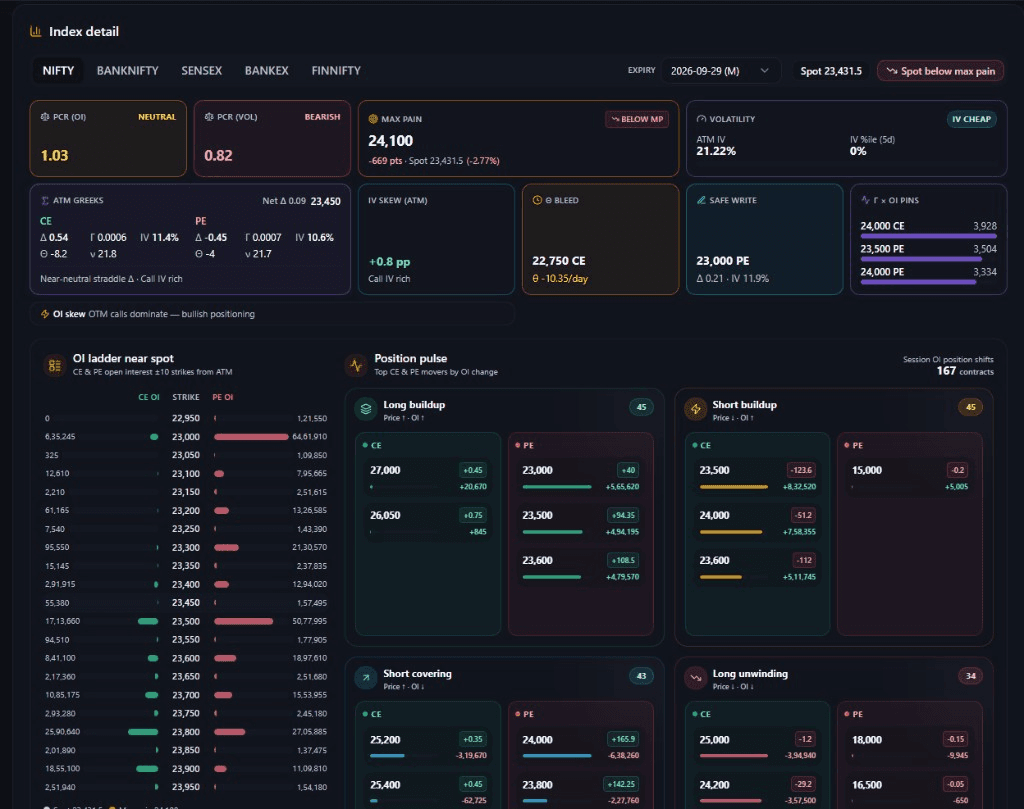Click the PCR (VOL) scale icon
Image resolution: width=1024 pixels, height=809 pixels.
point(209,117)
